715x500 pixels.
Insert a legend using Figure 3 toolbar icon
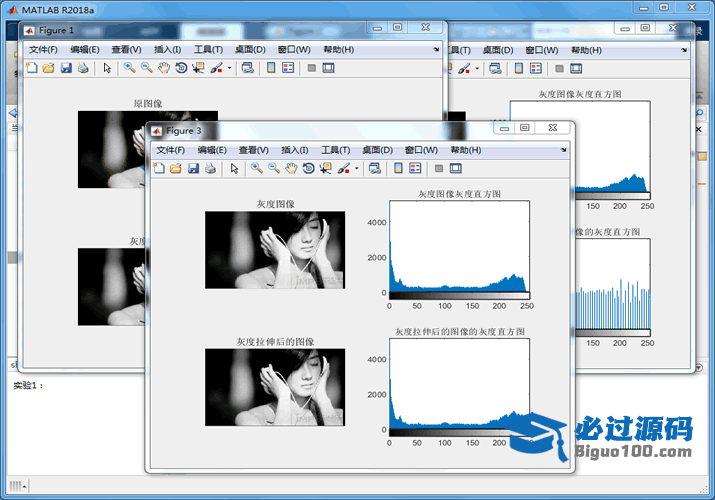point(415,169)
